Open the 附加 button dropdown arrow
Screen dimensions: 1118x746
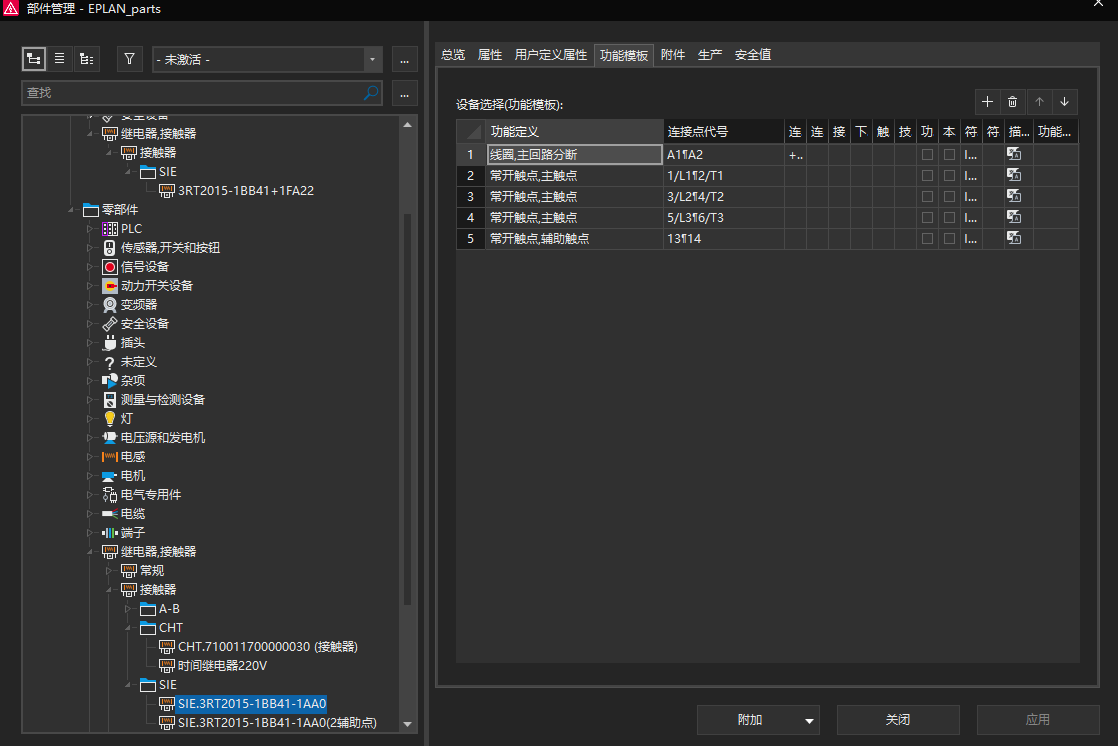[x=809, y=720]
